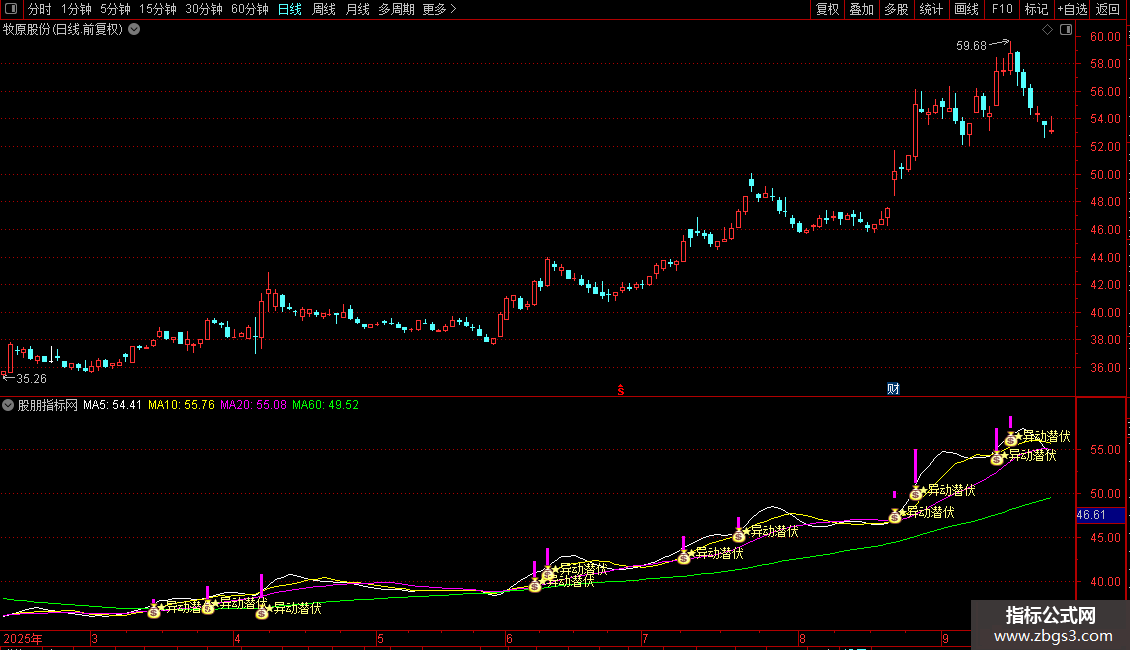
Task: Select the 60分钟 period tab
Action: pyautogui.click(x=249, y=9)
